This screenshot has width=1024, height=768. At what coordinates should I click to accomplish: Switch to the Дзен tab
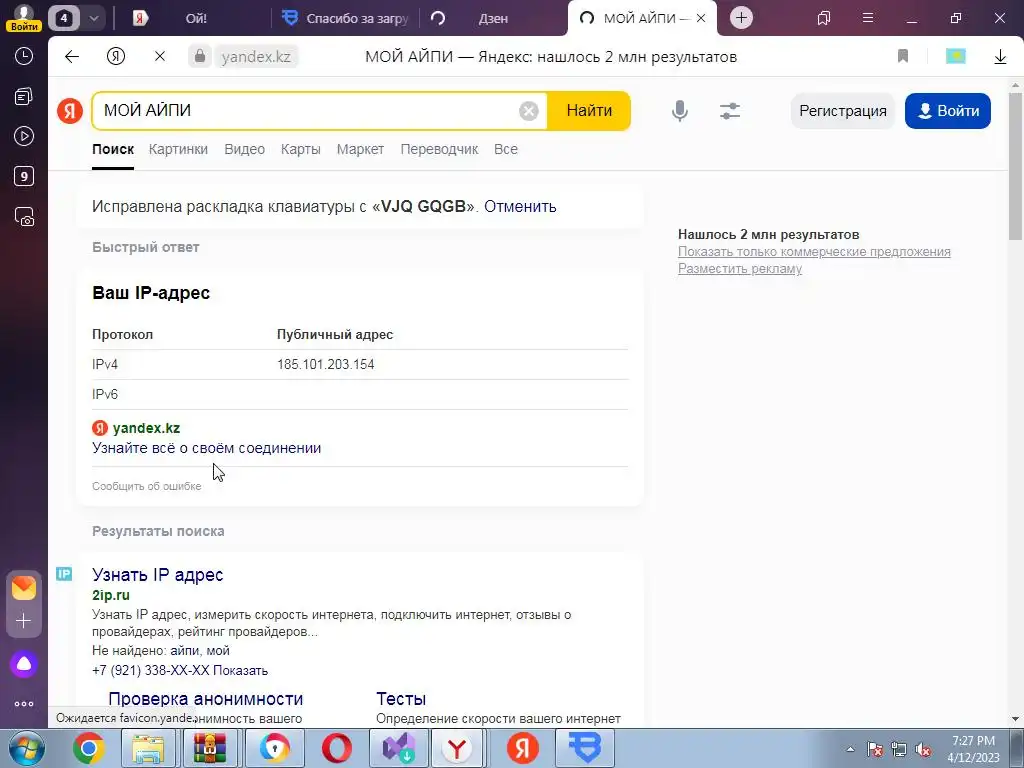493,18
